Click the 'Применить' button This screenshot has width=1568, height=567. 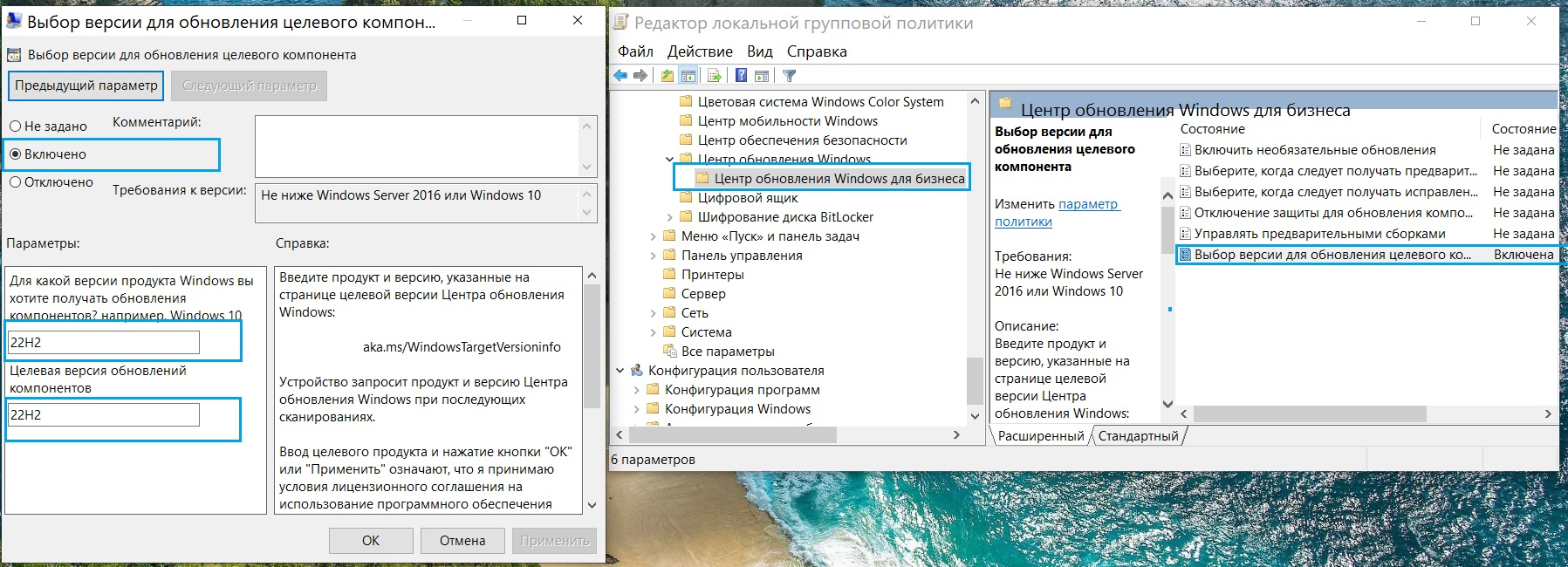pos(555,541)
